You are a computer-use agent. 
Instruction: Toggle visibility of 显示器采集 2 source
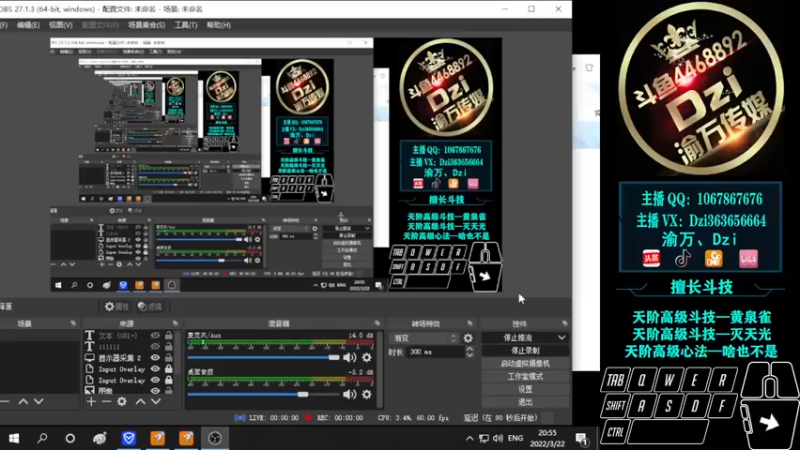click(x=155, y=358)
